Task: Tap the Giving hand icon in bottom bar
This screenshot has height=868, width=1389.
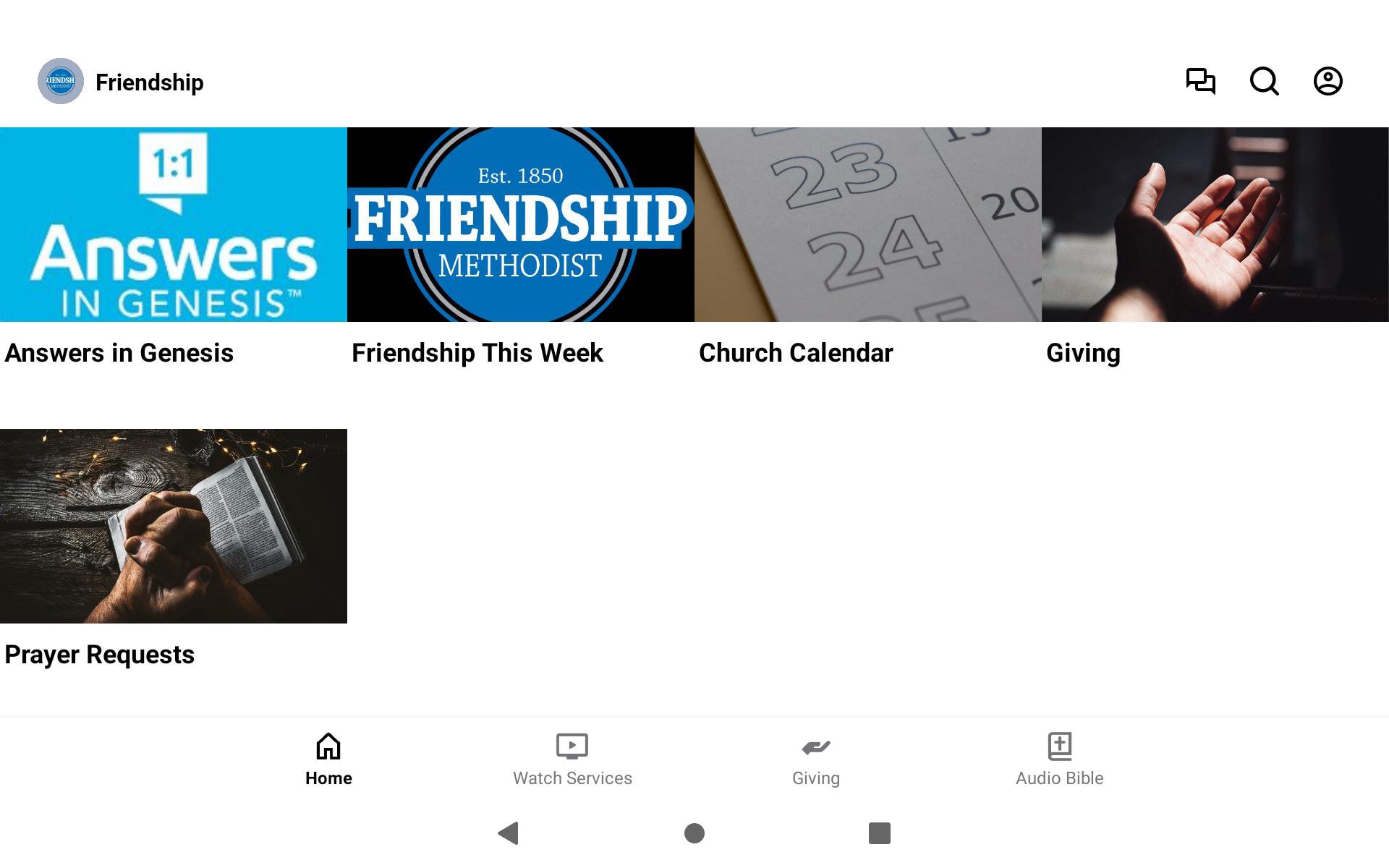Action: click(x=816, y=746)
